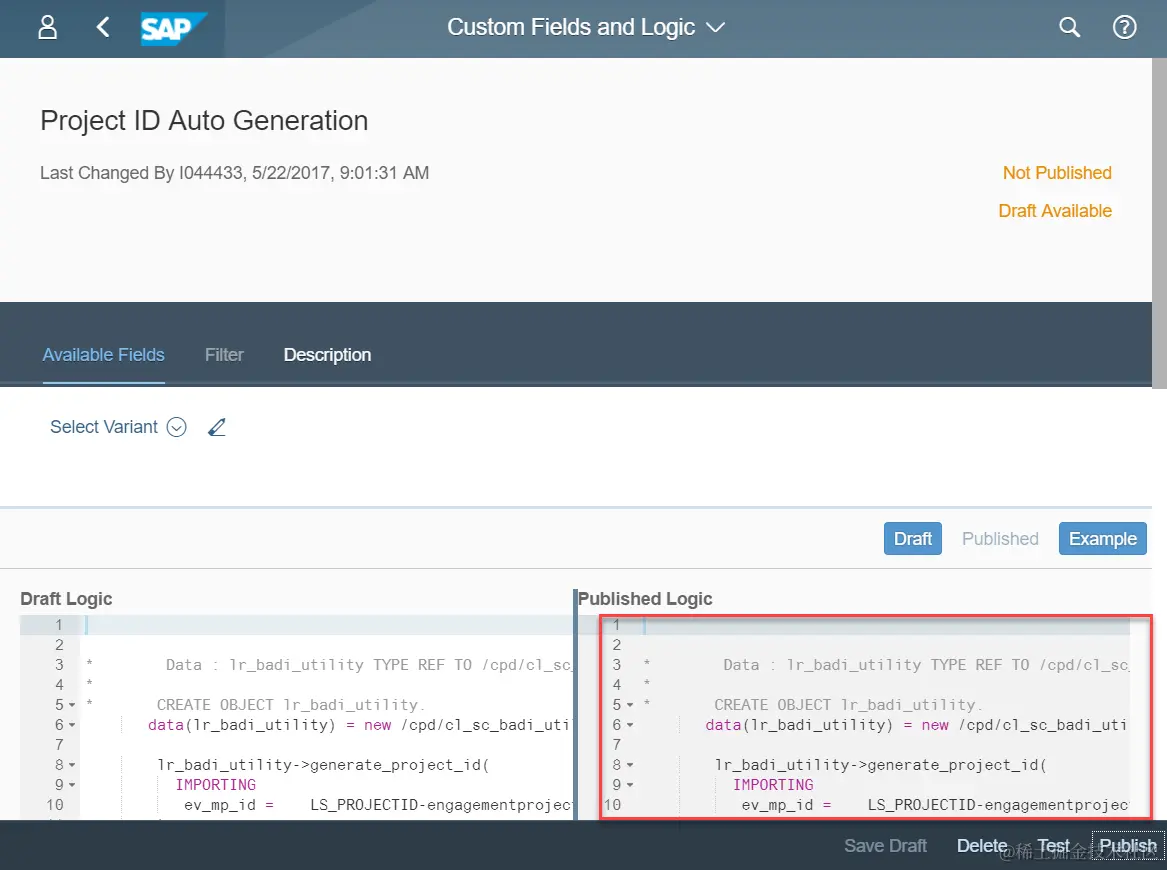Click the Test button in the footer
The width and height of the screenshot is (1167, 870).
pos(1053,845)
